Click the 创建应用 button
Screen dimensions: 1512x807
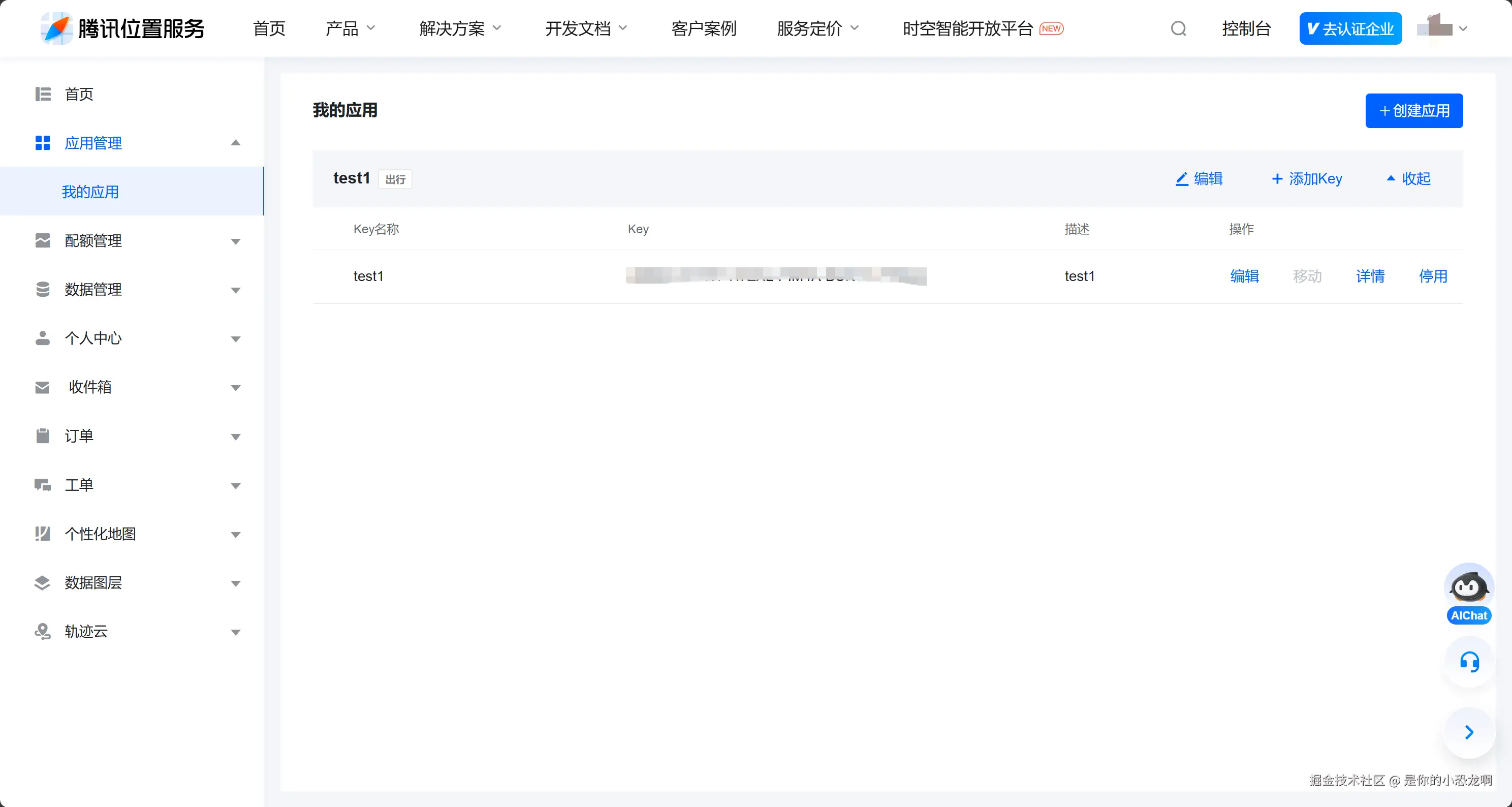(1413, 110)
